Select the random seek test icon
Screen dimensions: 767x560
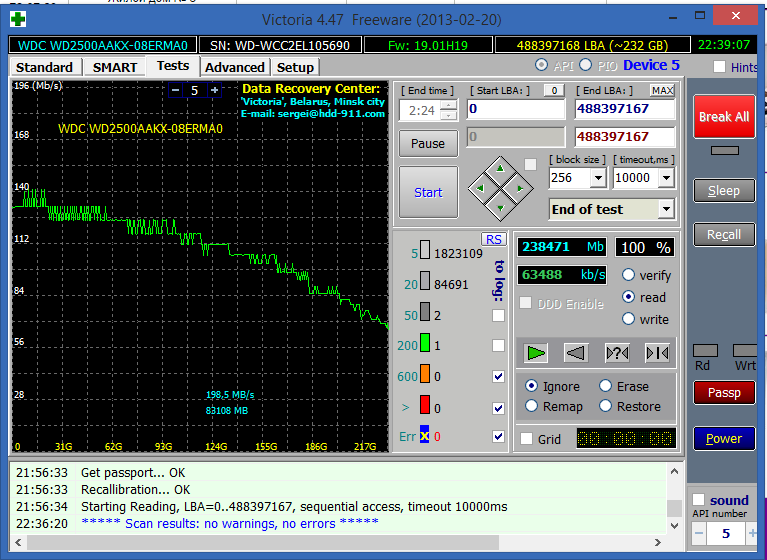pyautogui.click(x=617, y=352)
